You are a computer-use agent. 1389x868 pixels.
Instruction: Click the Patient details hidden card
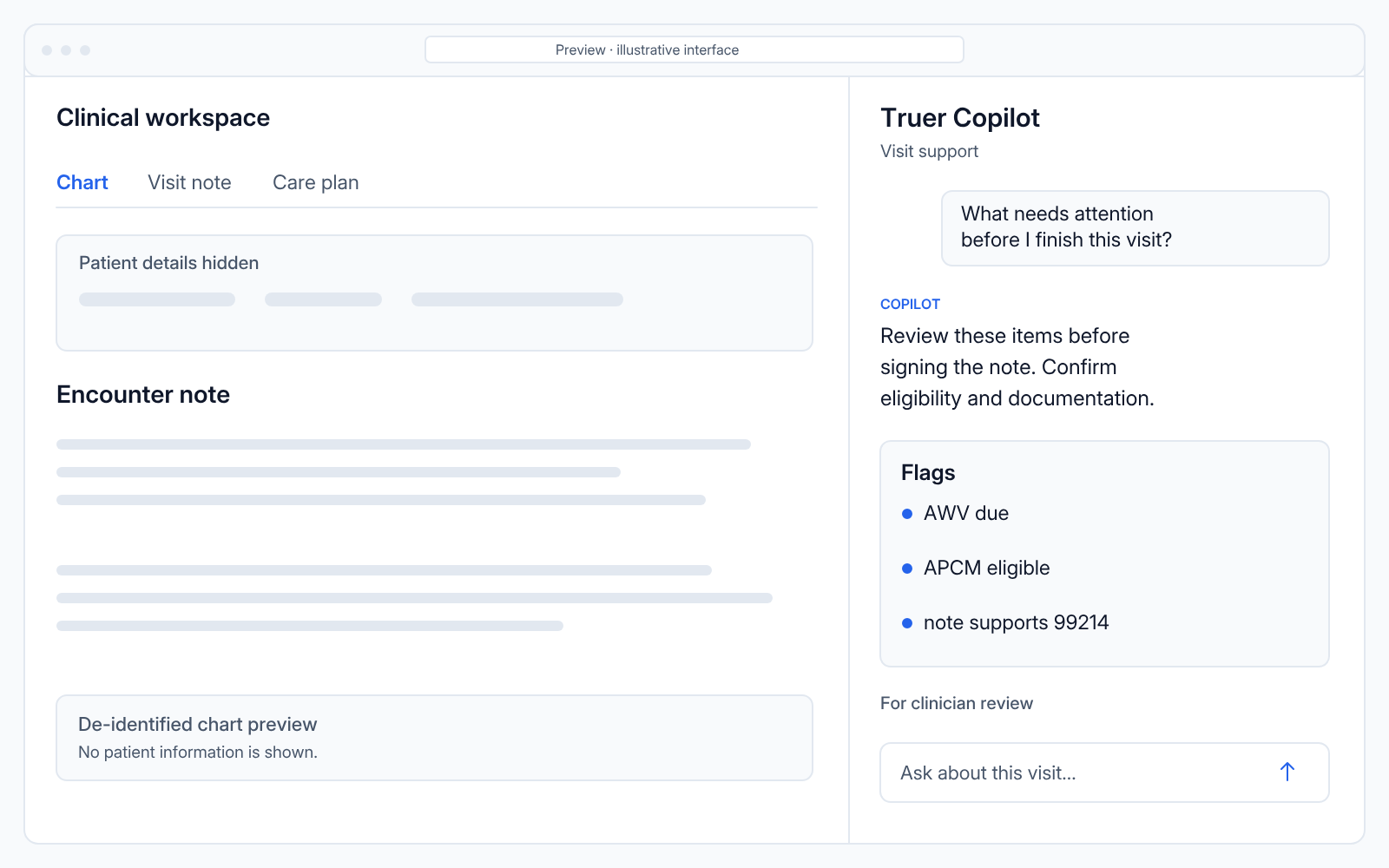click(x=434, y=293)
